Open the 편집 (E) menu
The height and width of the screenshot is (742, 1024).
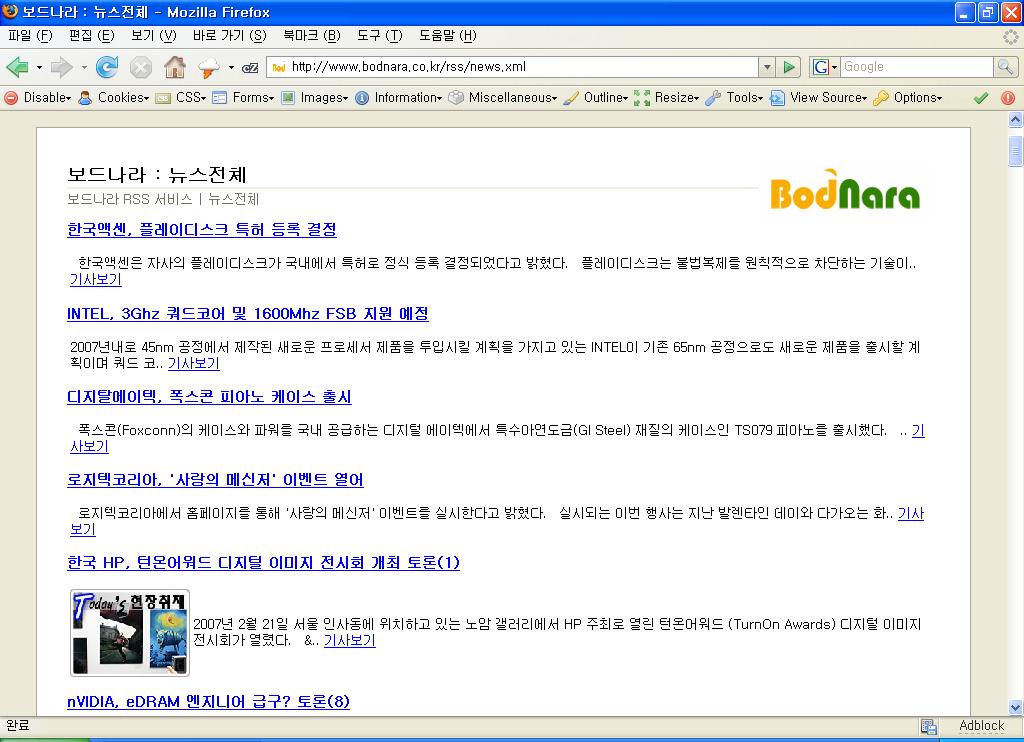click(91, 36)
